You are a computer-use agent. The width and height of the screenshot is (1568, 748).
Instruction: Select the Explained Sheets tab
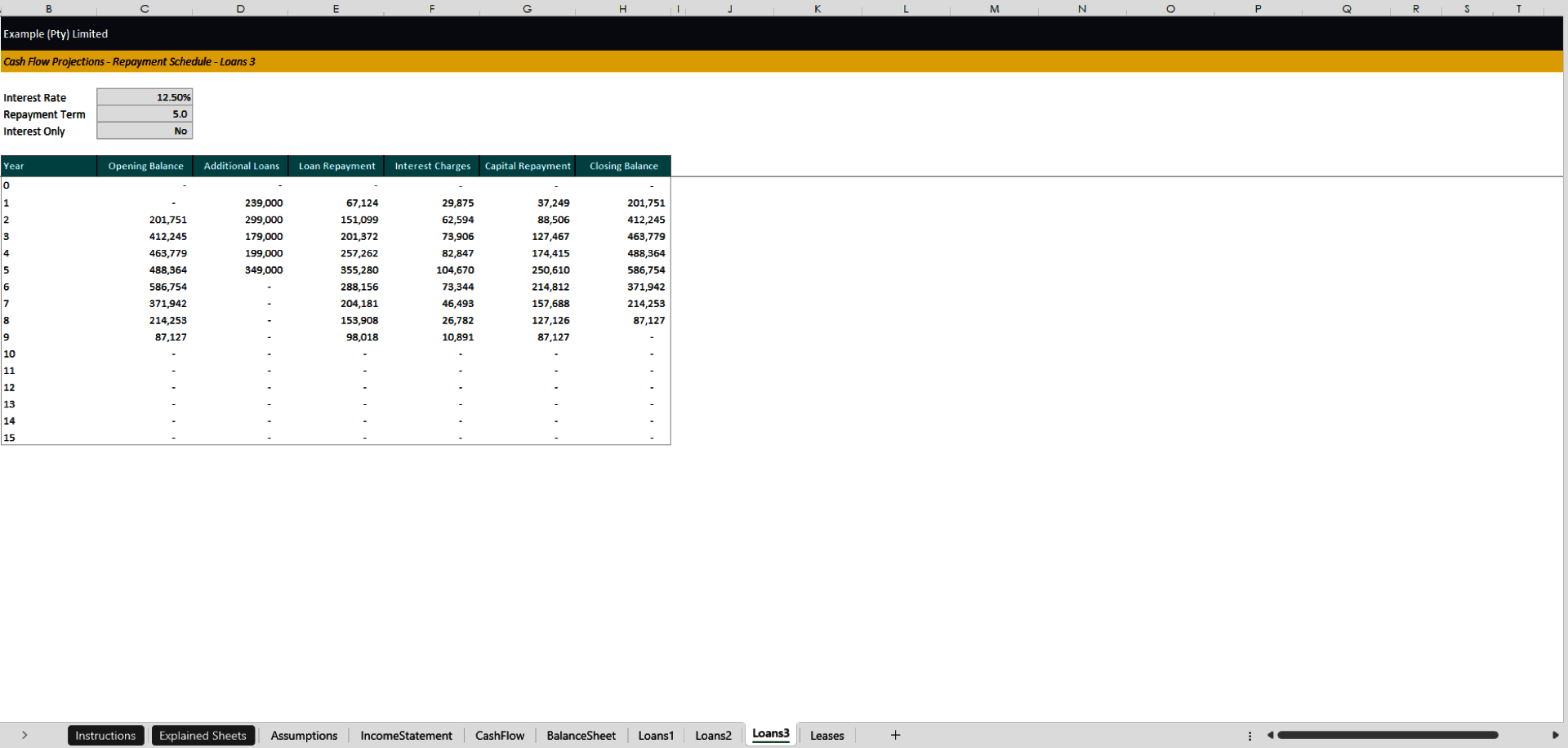pyautogui.click(x=203, y=735)
